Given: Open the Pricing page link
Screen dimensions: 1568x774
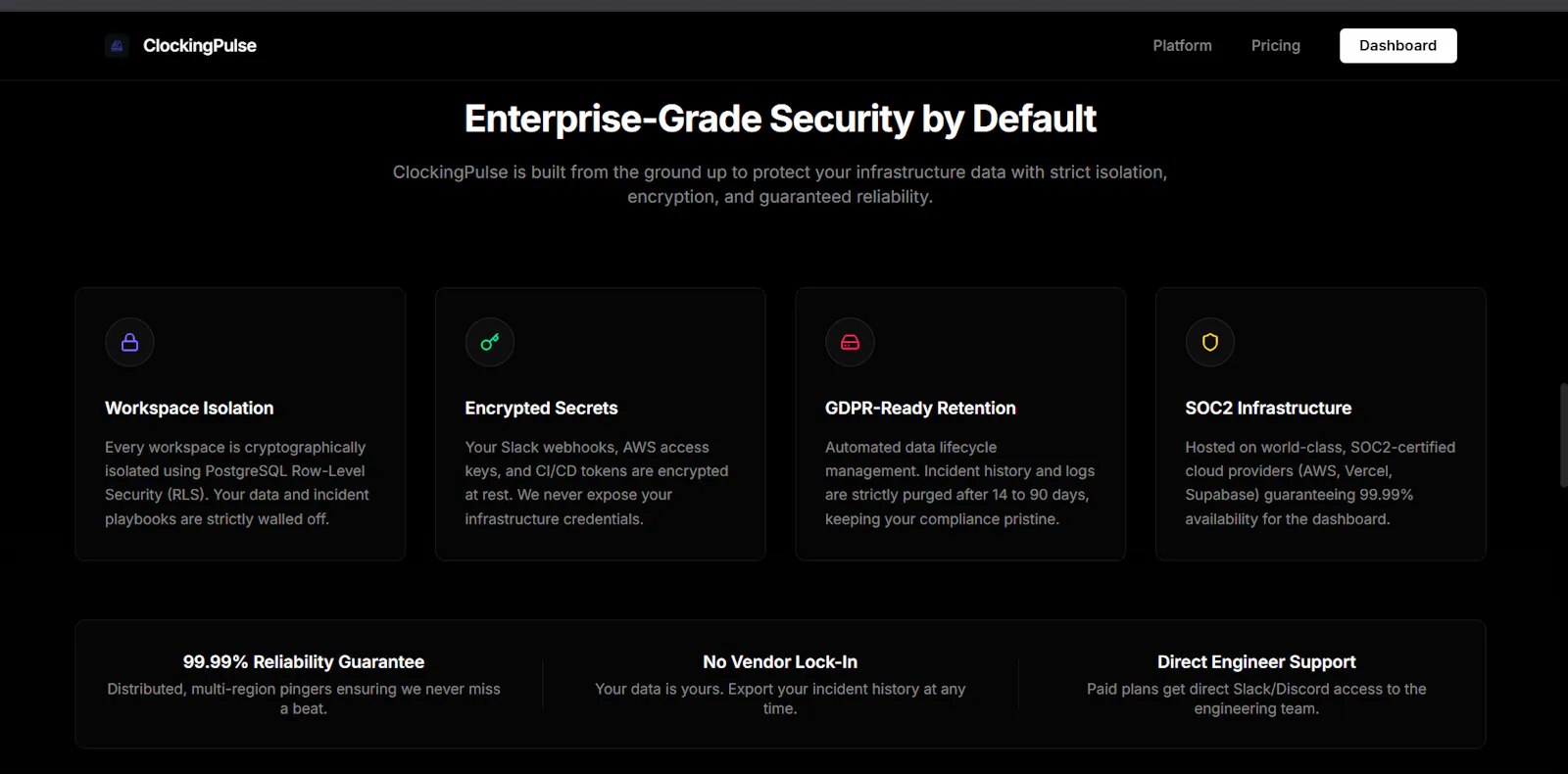Looking at the screenshot, I should 1275,46.
